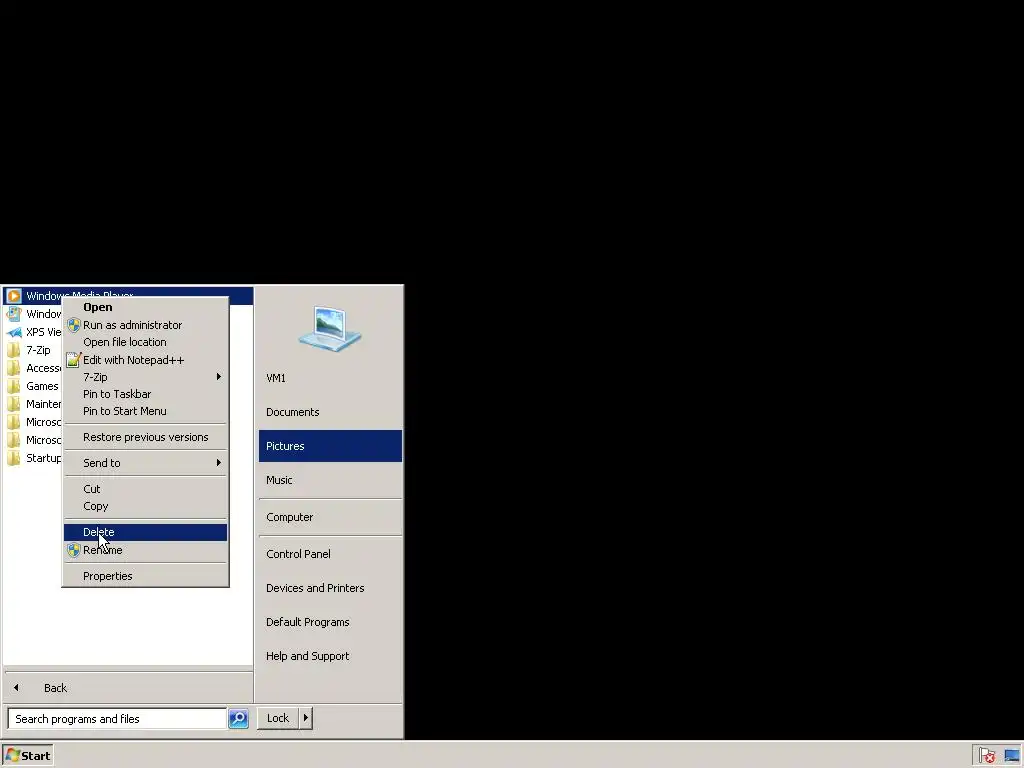The width and height of the screenshot is (1024, 768).
Task: Open the VM1 user folder link
Action: point(330,378)
